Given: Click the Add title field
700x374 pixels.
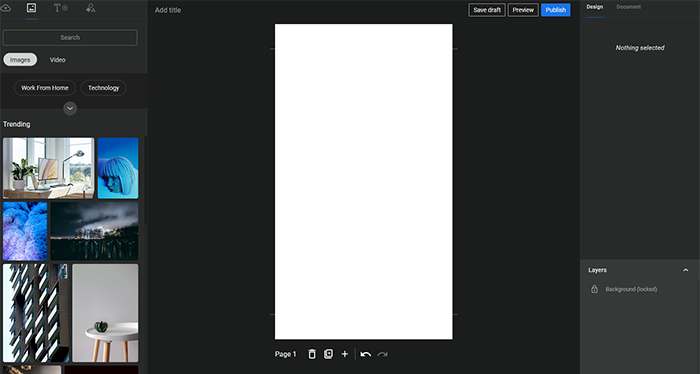Looking at the screenshot, I should click(168, 10).
